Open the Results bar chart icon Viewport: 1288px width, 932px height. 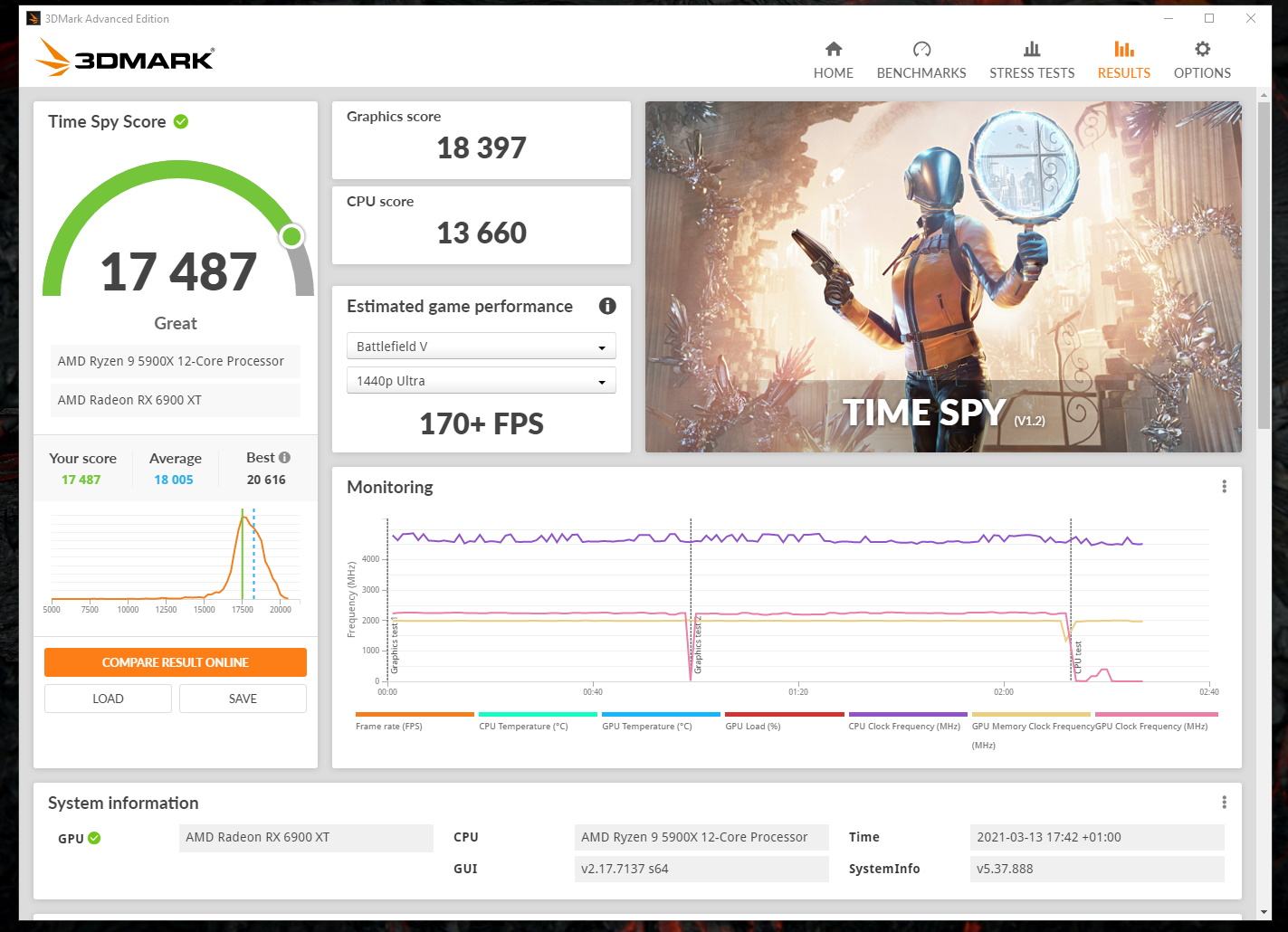pos(1123,49)
